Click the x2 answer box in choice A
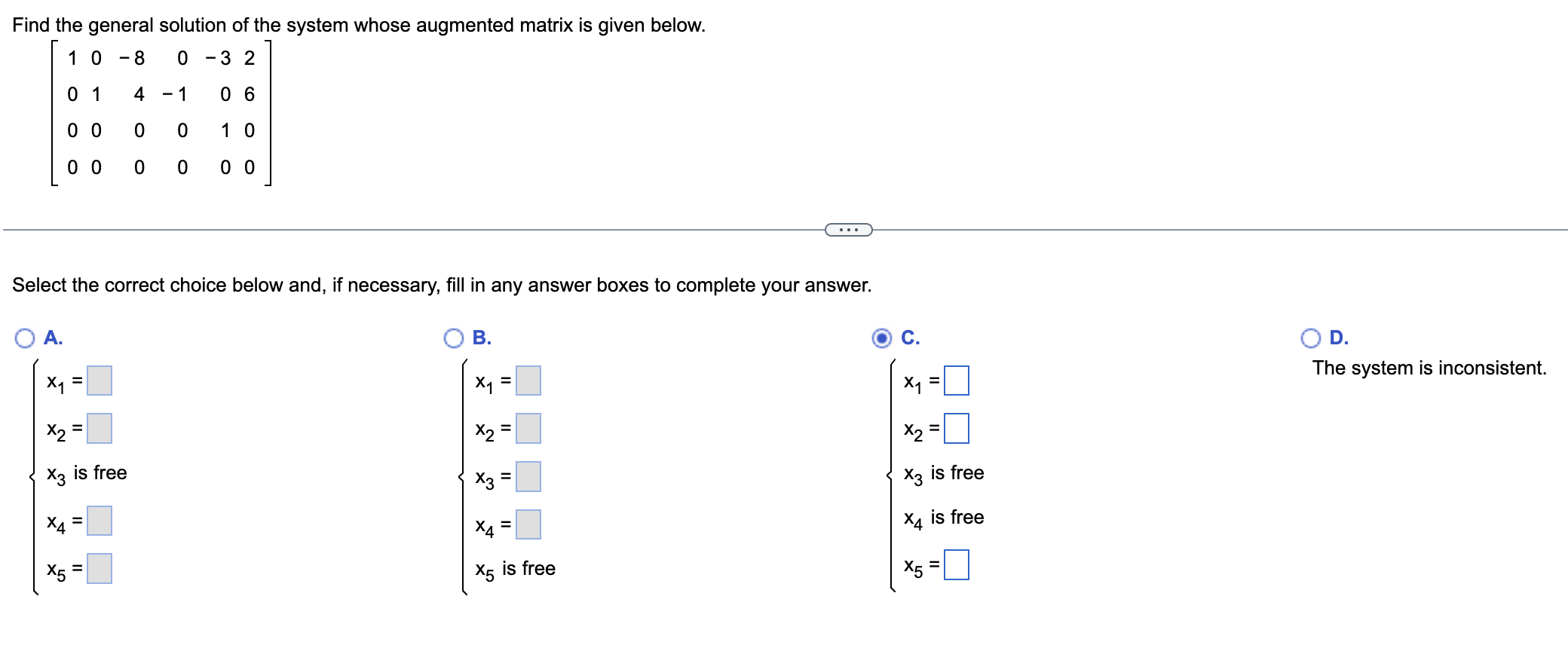1568x645 pixels. 99,430
